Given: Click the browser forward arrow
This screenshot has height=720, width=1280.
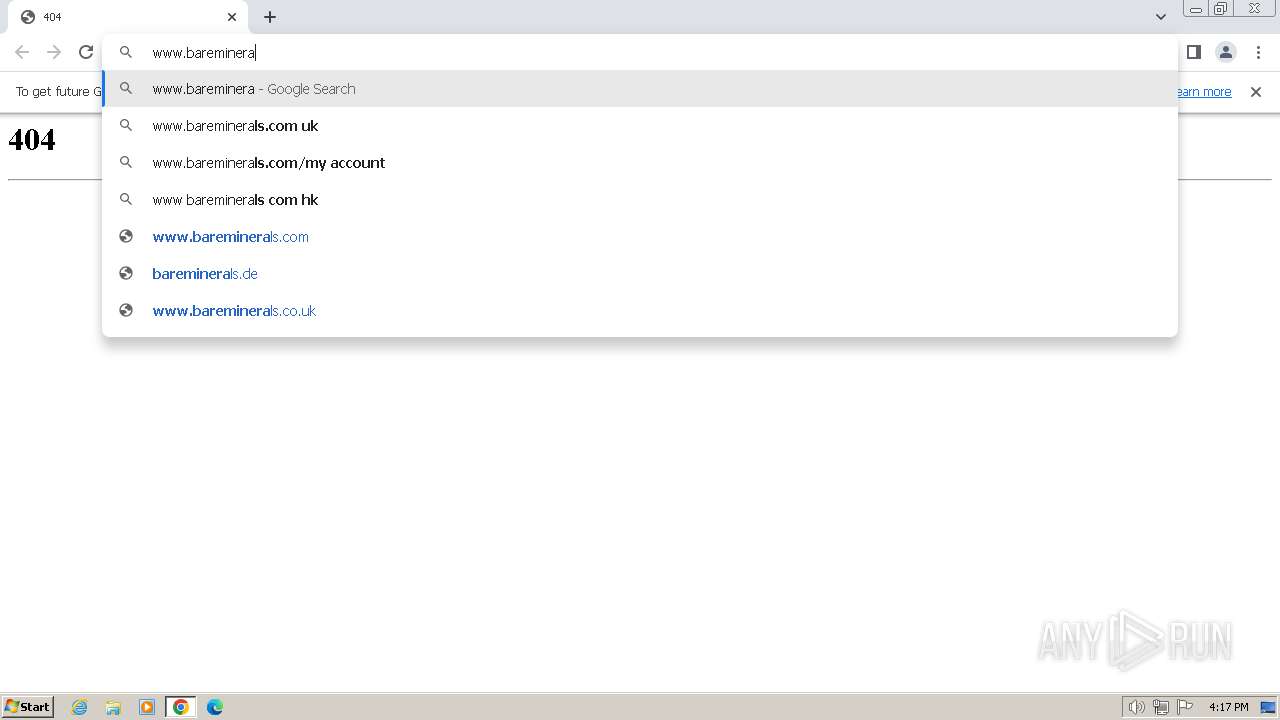Looking at the screenshot, I should tap(54, 52).
